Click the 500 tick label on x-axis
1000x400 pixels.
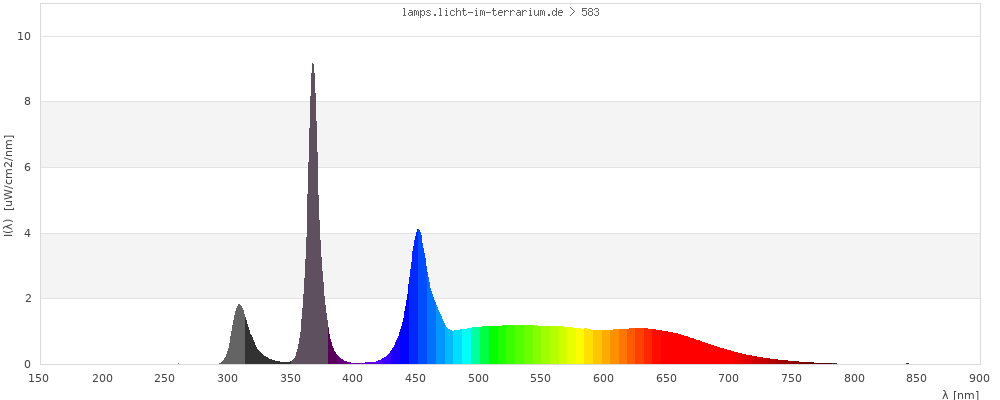(x=478, y=378)
